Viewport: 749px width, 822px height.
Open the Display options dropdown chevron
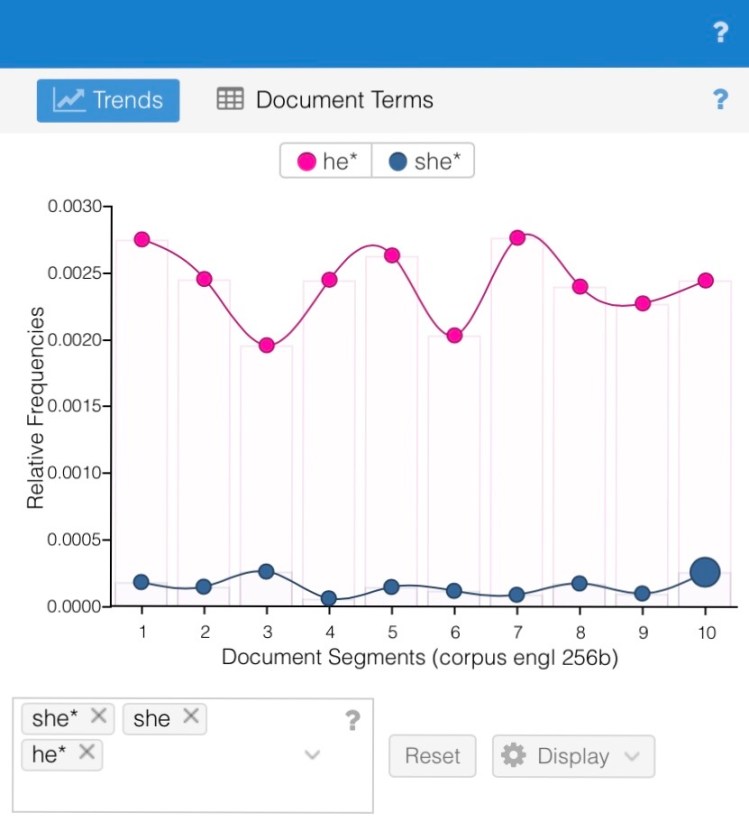(x=632, y=756)
